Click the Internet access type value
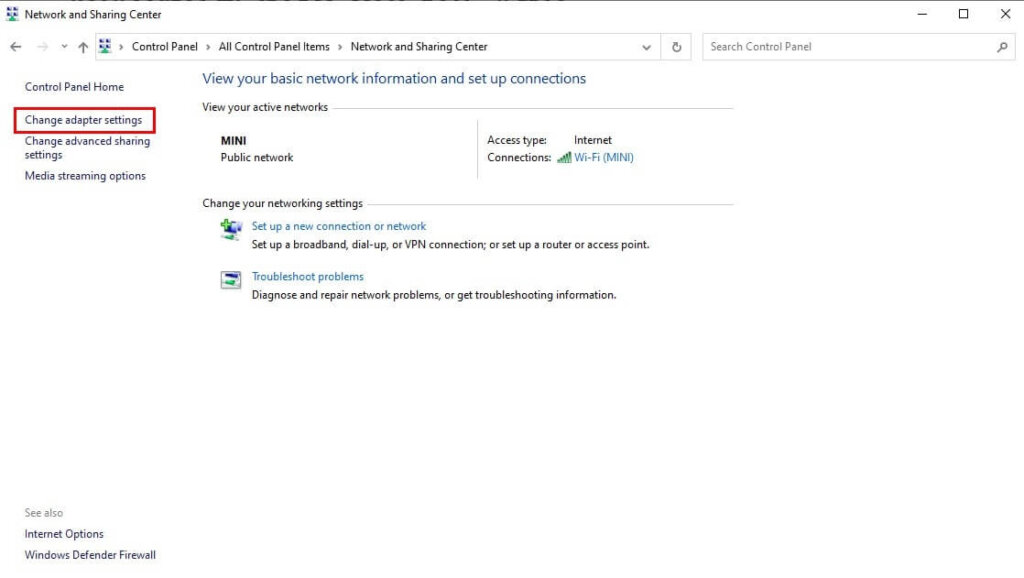This screenshot has width=1024, height=578. click(593, 140)
